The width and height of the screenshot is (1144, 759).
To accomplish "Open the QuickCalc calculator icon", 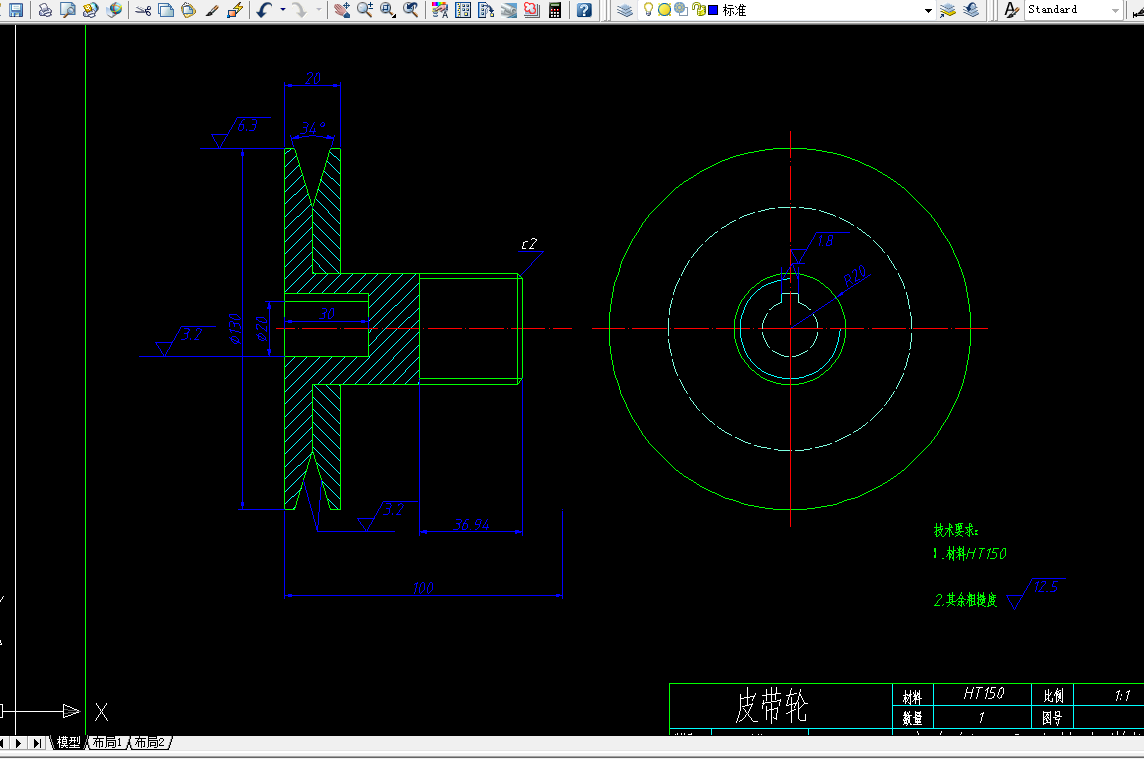I will pos(554,9).
